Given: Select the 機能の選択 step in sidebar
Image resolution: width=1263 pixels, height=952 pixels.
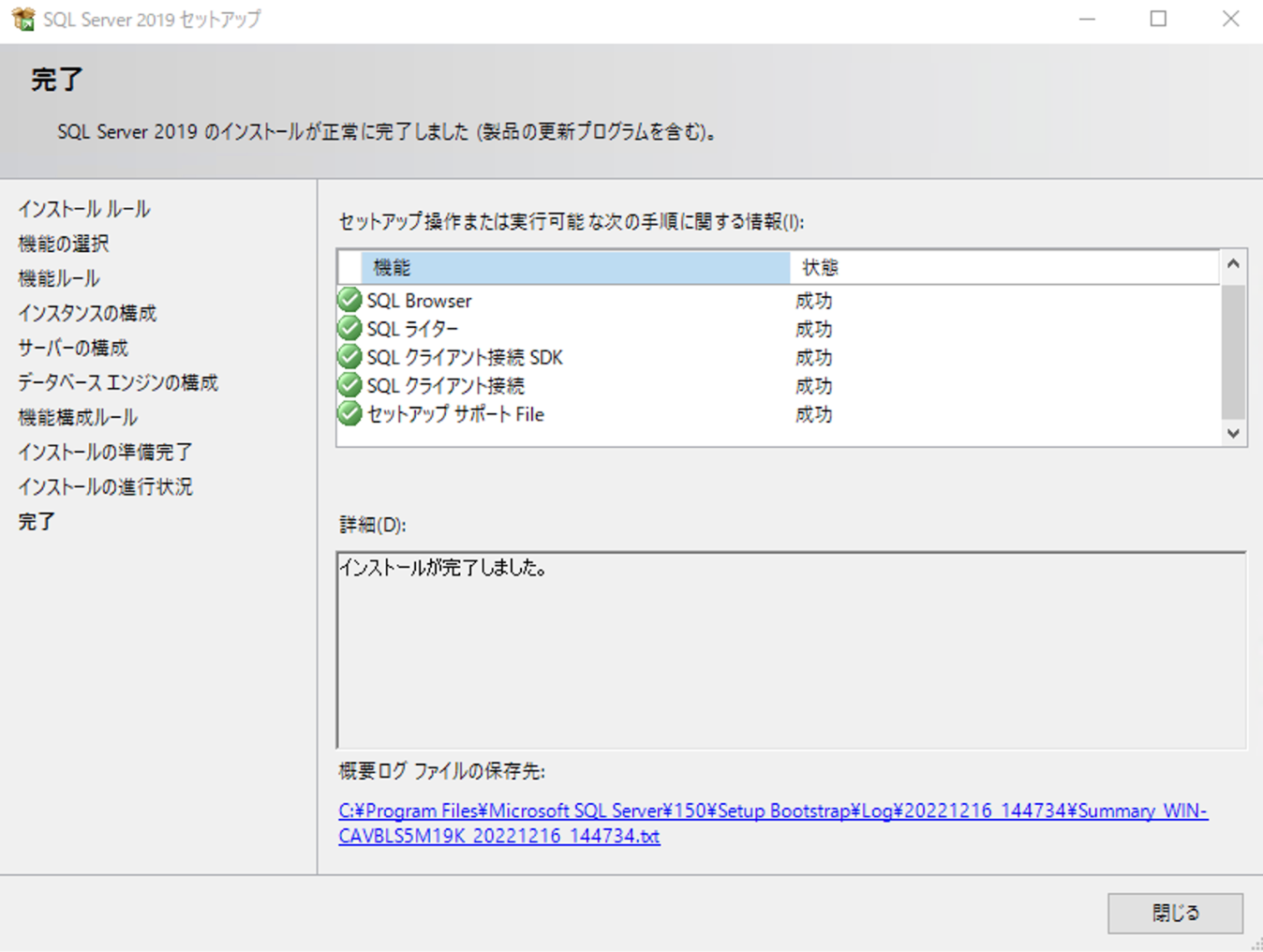Looking at the screenshot, I should coord(64,244).
